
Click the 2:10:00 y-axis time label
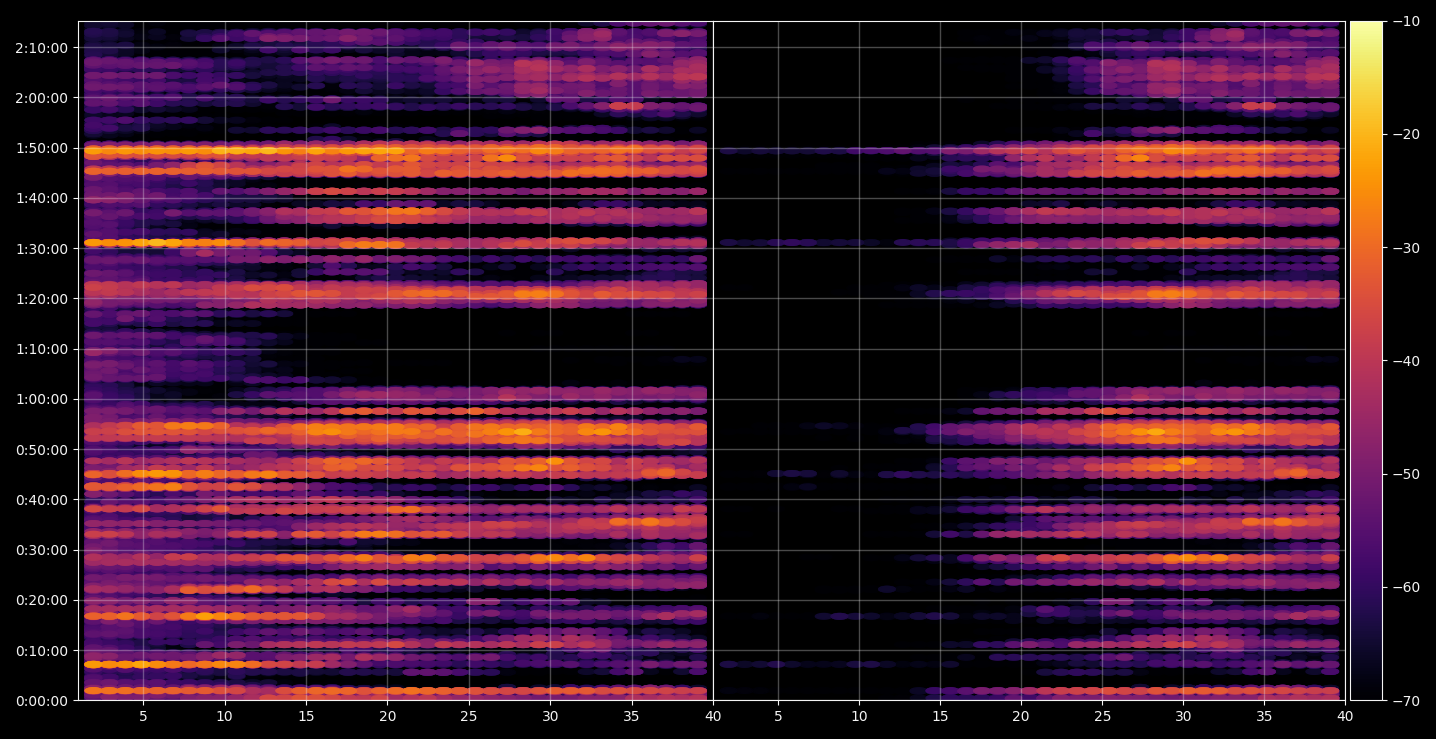coord(41,47)
